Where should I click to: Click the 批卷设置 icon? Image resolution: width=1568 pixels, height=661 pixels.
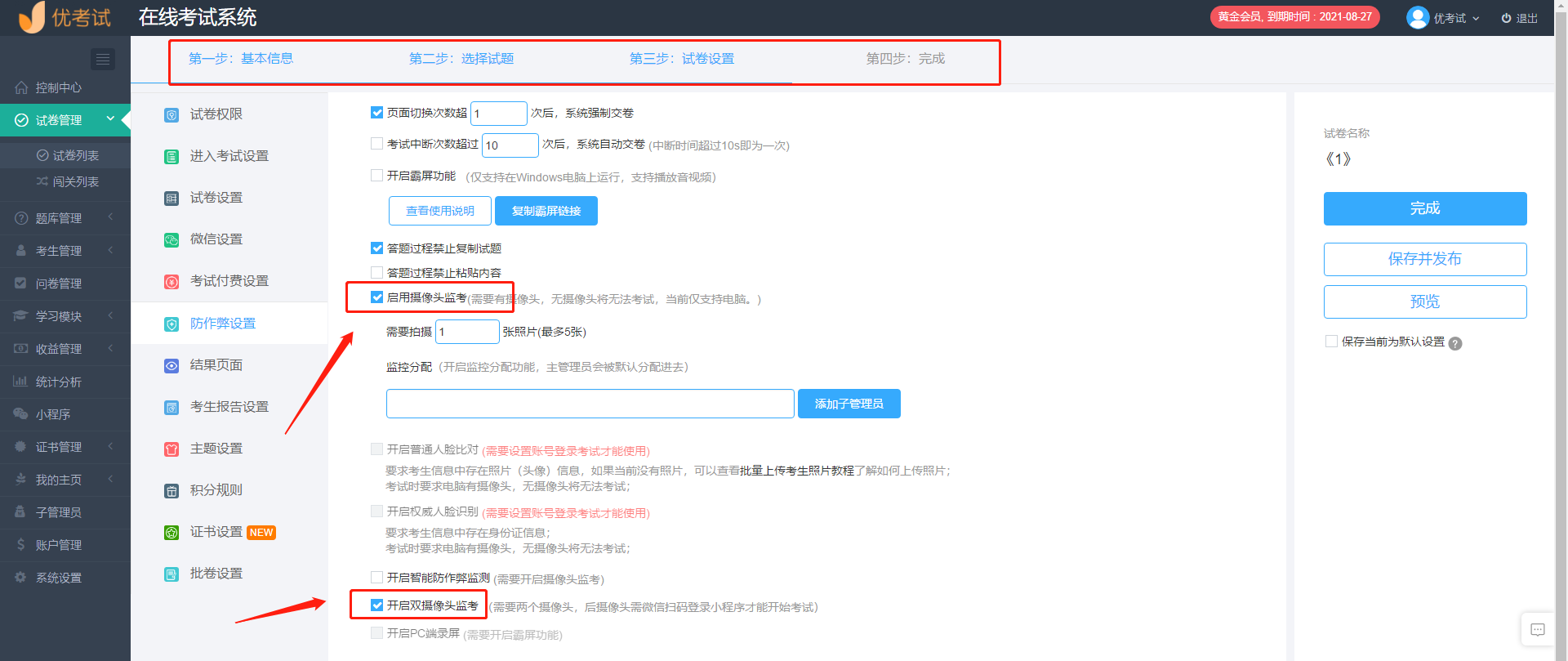click(x=171, y=574)
